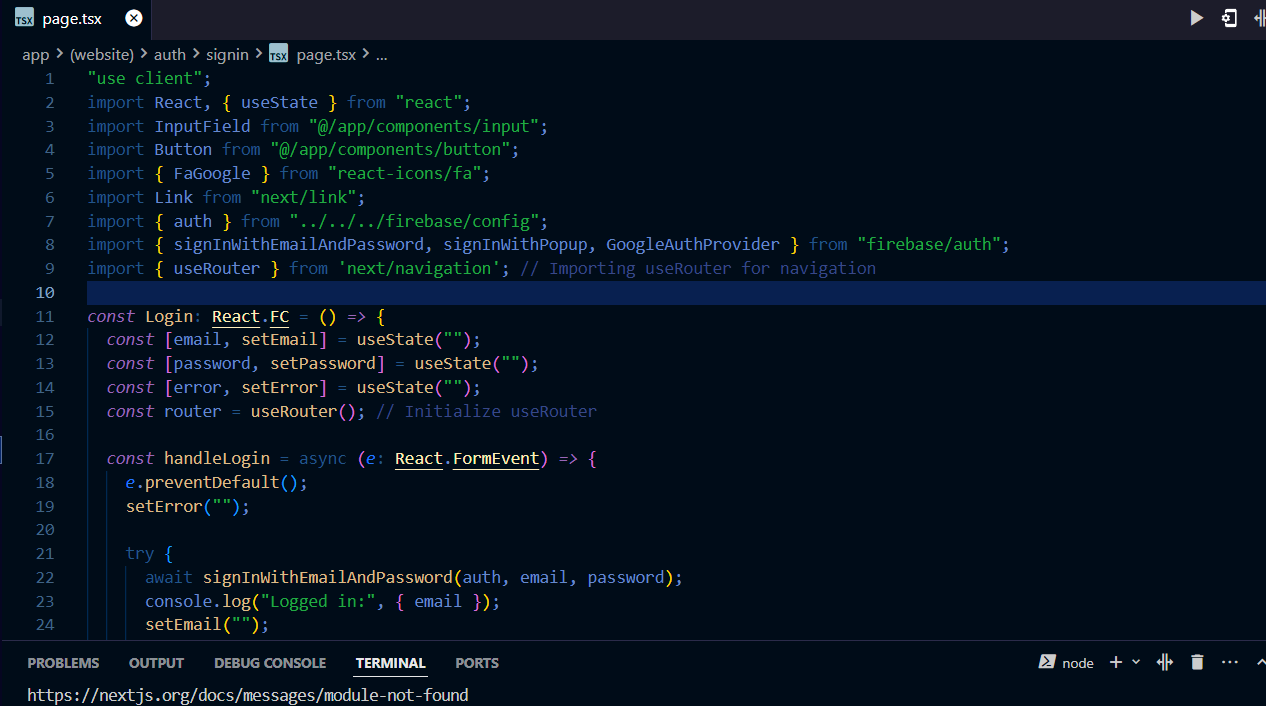Click FormEvent type on line 17
Image resolution: width=1266 pixels, height=706 pixels.
pyautogui.click(x=496, y=458)
